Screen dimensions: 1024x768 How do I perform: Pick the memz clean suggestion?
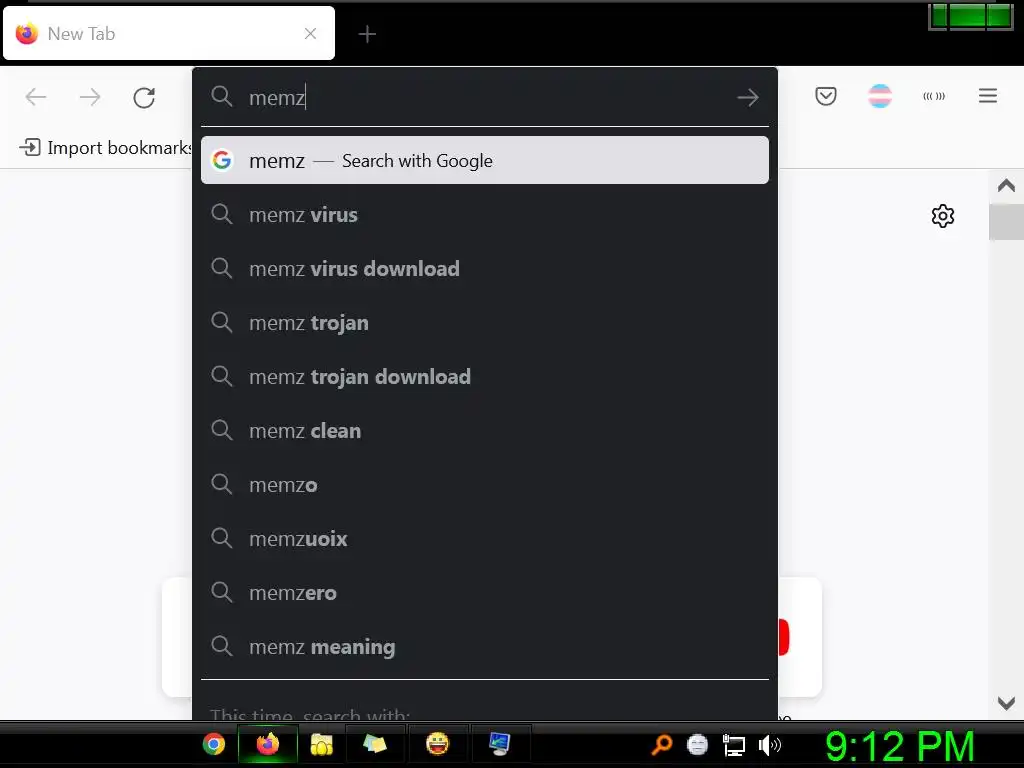coord(485,431)
